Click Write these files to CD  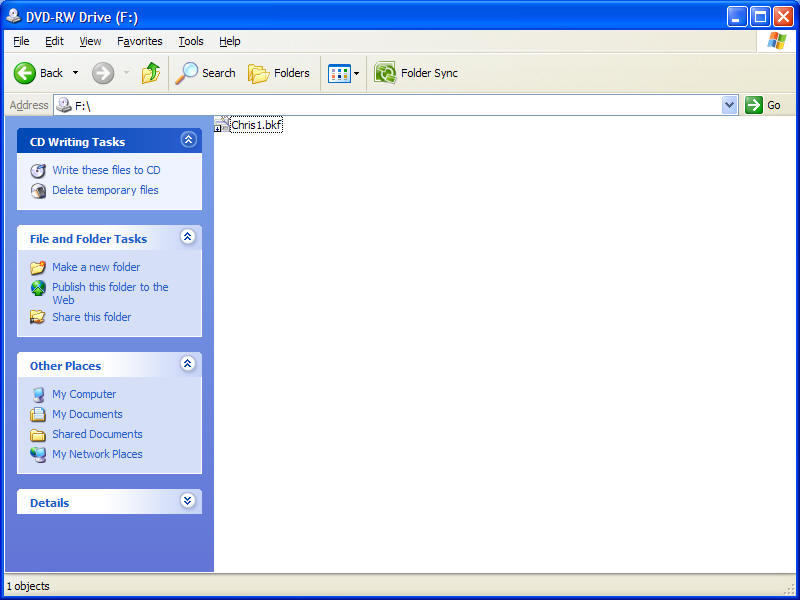[106, 170]
